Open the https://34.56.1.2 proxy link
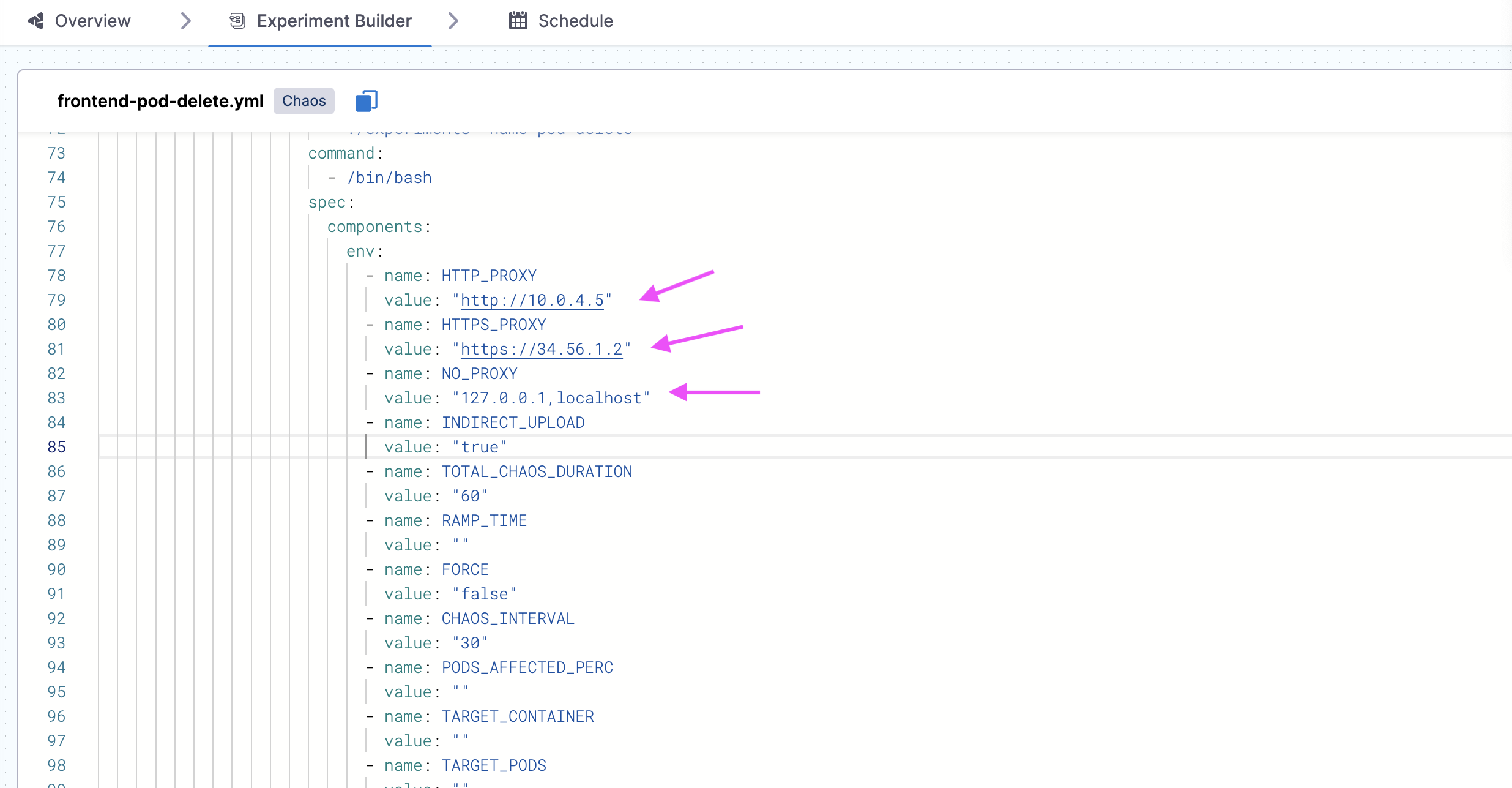Screen dimensions: 1512x788 point(541,349)
